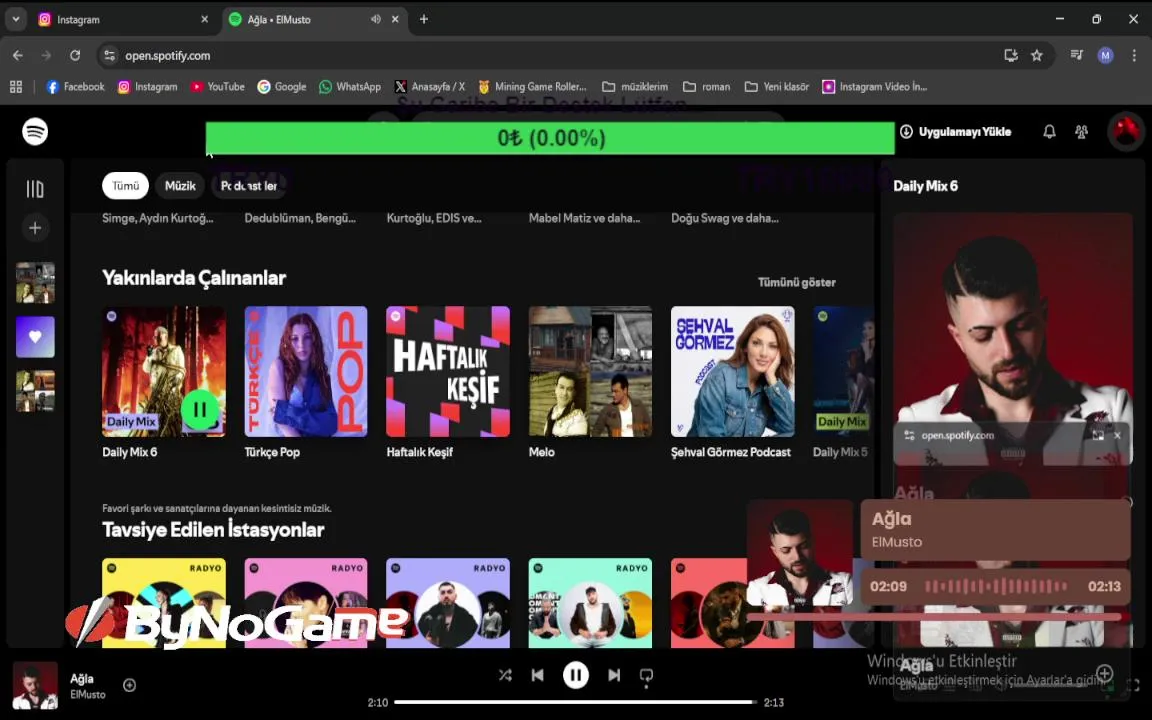
Task: Select the Müzik filter chip
Action: (180, 186)
